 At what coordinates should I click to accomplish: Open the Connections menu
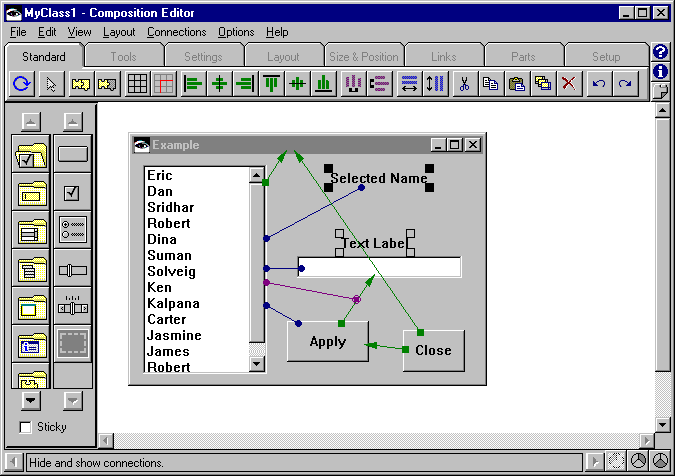tap(176, 32)
